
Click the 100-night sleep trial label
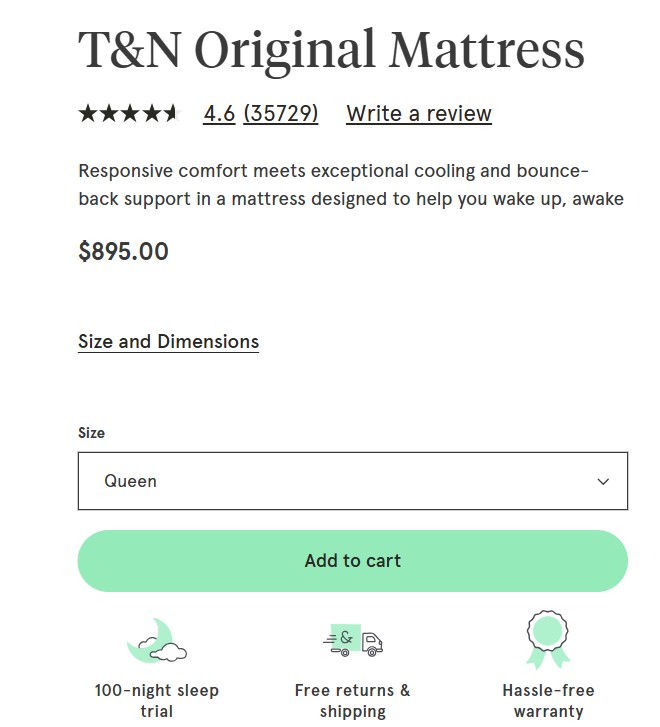click(156, 701)
